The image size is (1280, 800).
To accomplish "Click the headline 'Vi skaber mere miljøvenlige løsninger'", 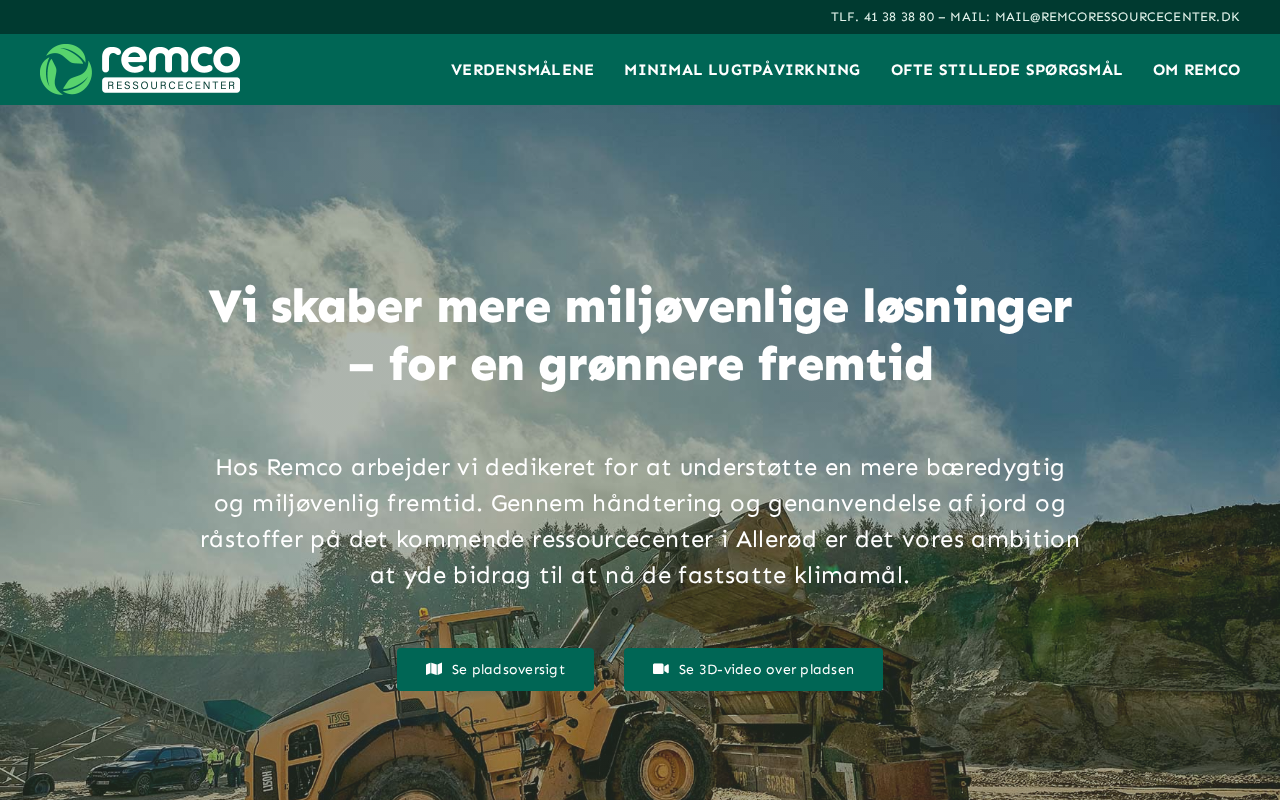I will point(640,306).
